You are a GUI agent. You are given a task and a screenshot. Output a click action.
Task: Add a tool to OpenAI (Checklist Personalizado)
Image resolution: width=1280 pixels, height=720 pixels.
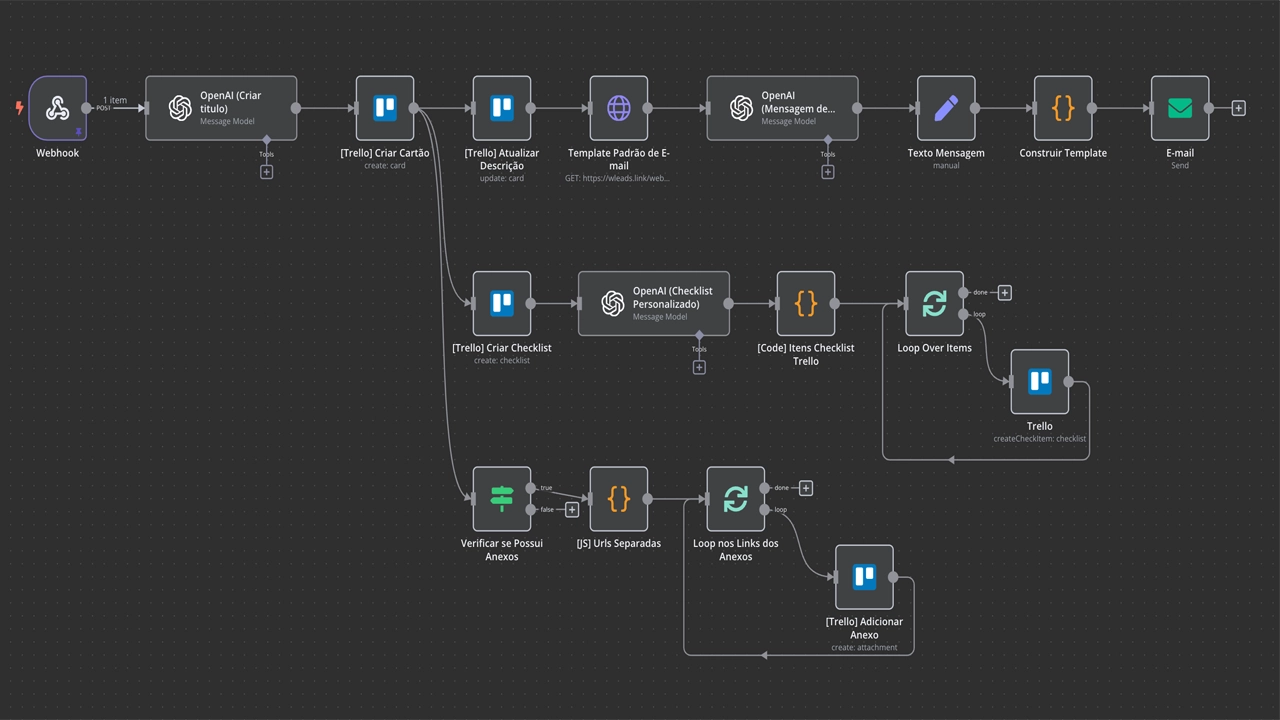699,367
